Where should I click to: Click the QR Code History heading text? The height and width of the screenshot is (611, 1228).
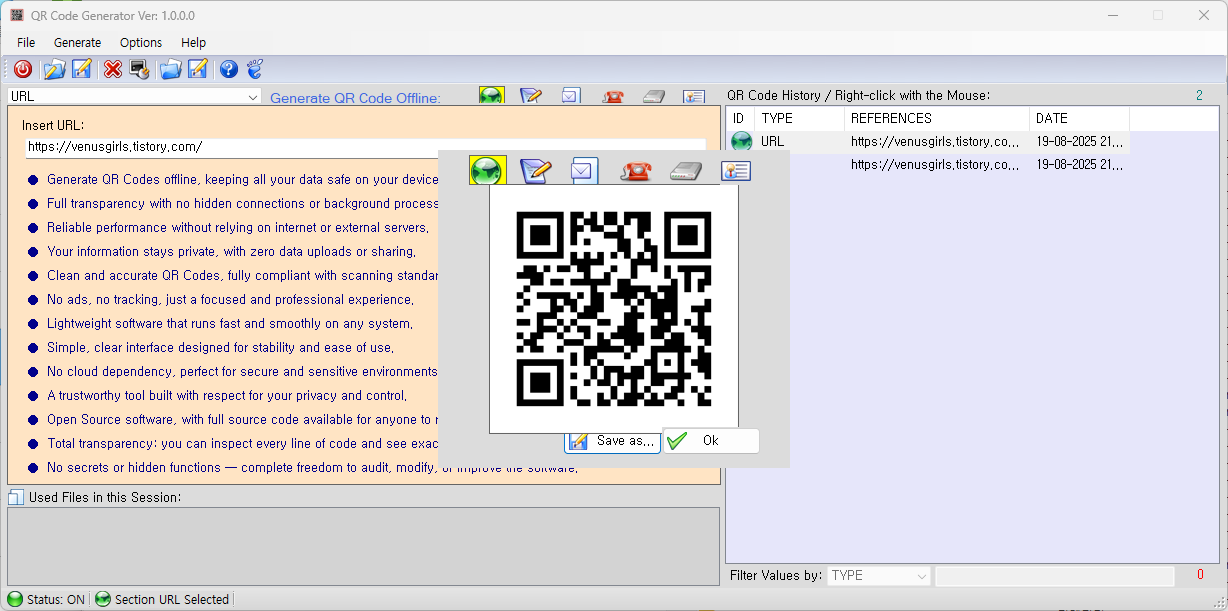coord(858,96)
